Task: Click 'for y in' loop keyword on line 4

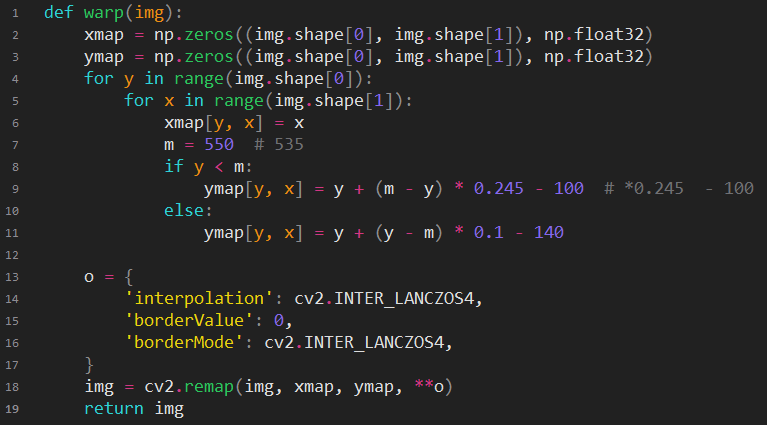Action: click(x=124, y=79)
